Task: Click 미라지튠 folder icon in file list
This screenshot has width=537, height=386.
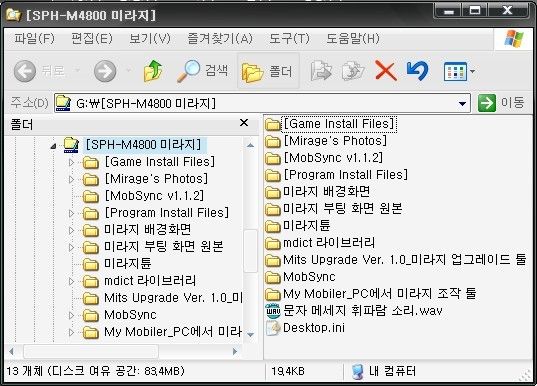Action: coord(273,226)
